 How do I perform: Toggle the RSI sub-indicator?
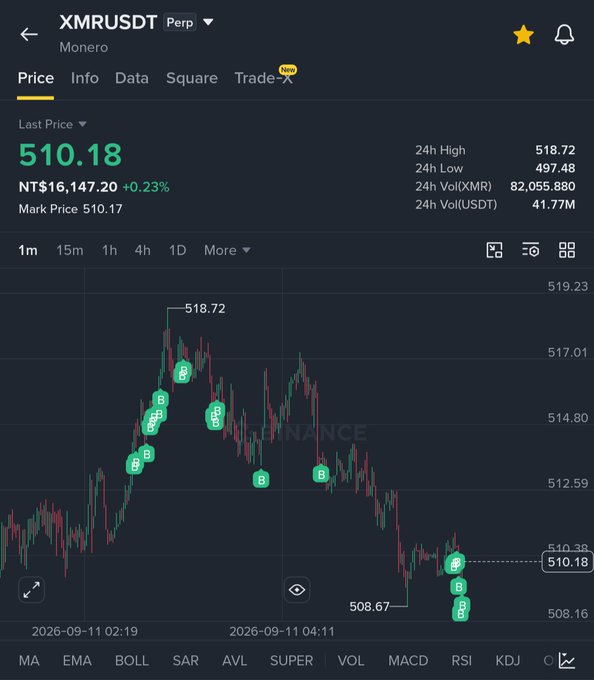tap(461, 660)
